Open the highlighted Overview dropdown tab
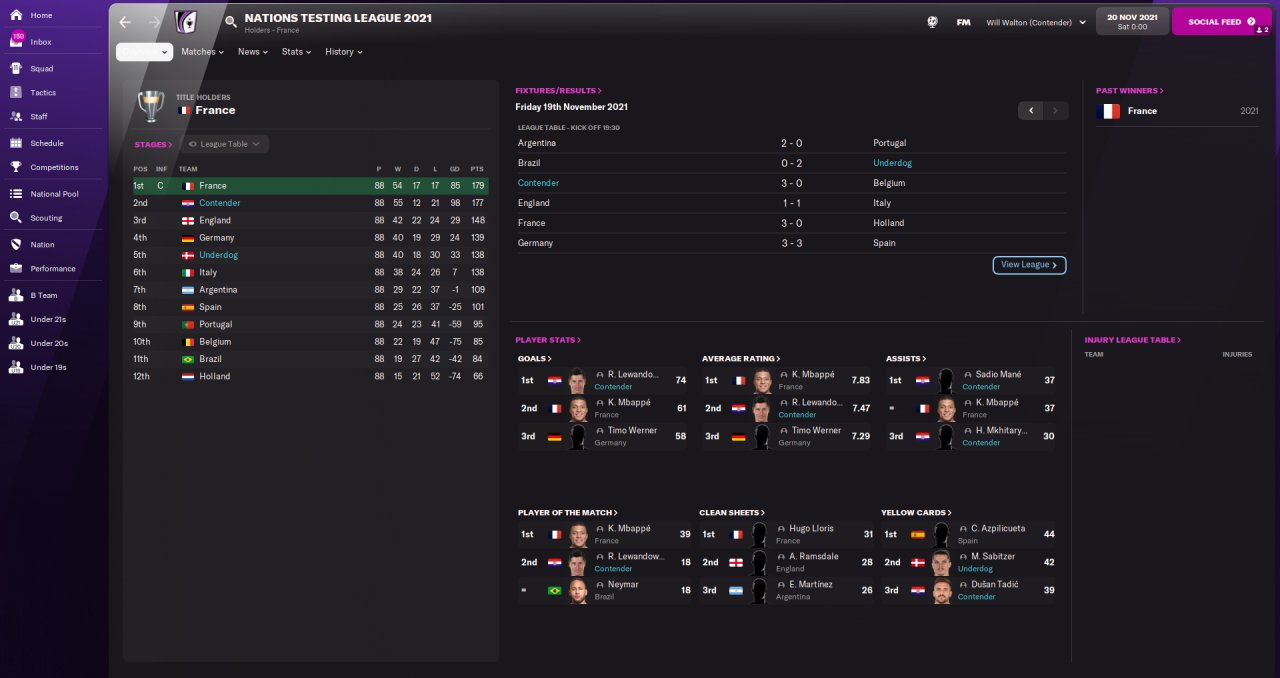 pyautogui.click(x=145, y=52)
